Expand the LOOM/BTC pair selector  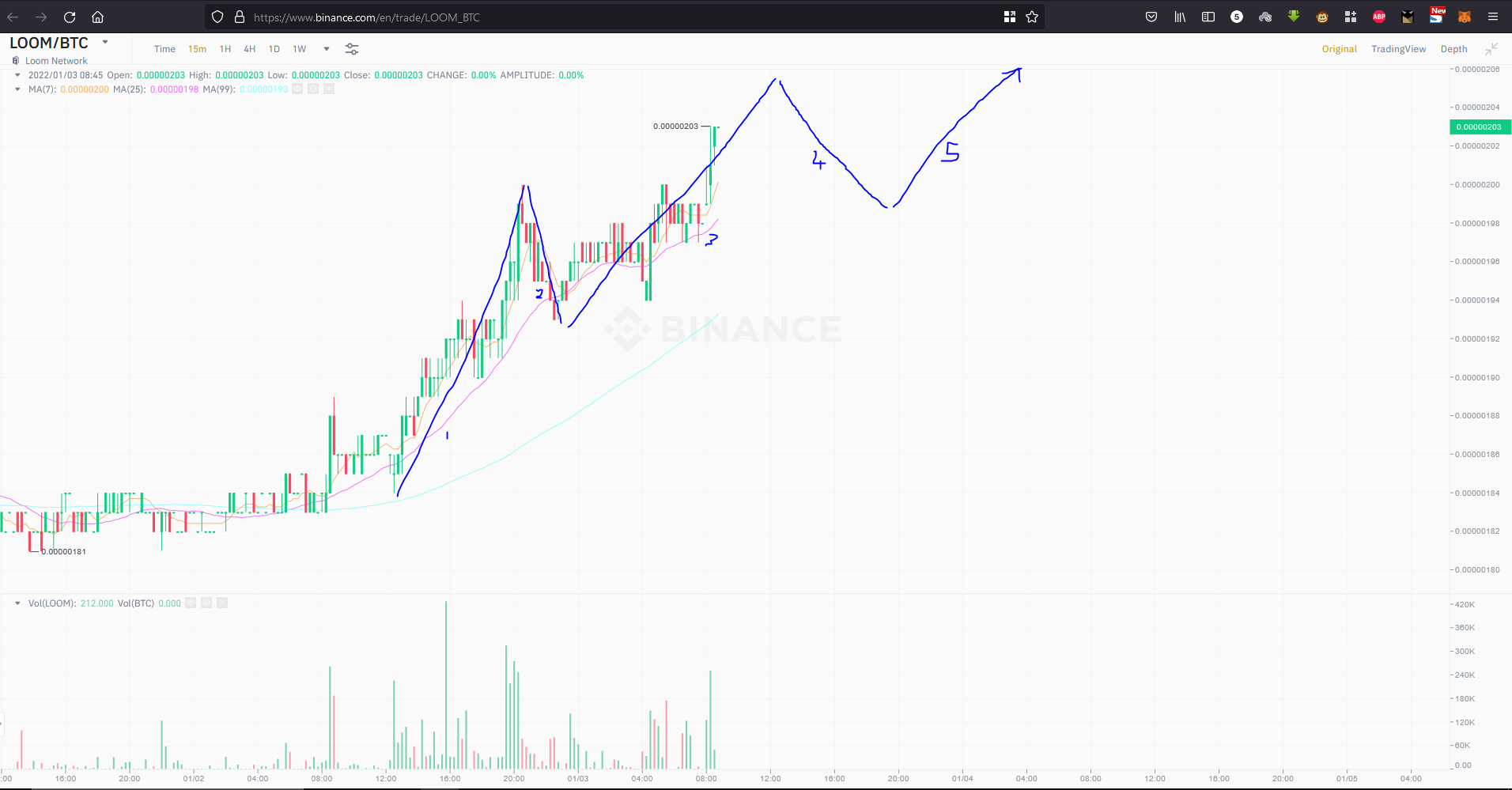click(x=105, y=42)
